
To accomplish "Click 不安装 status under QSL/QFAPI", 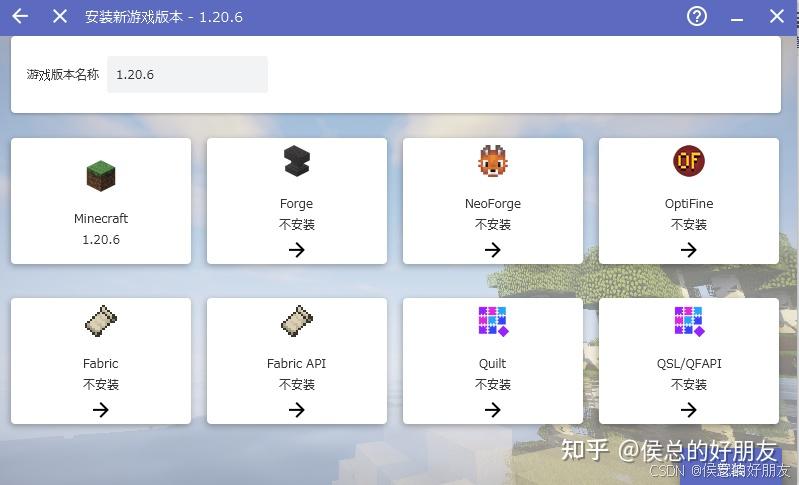I will [688, 384].
